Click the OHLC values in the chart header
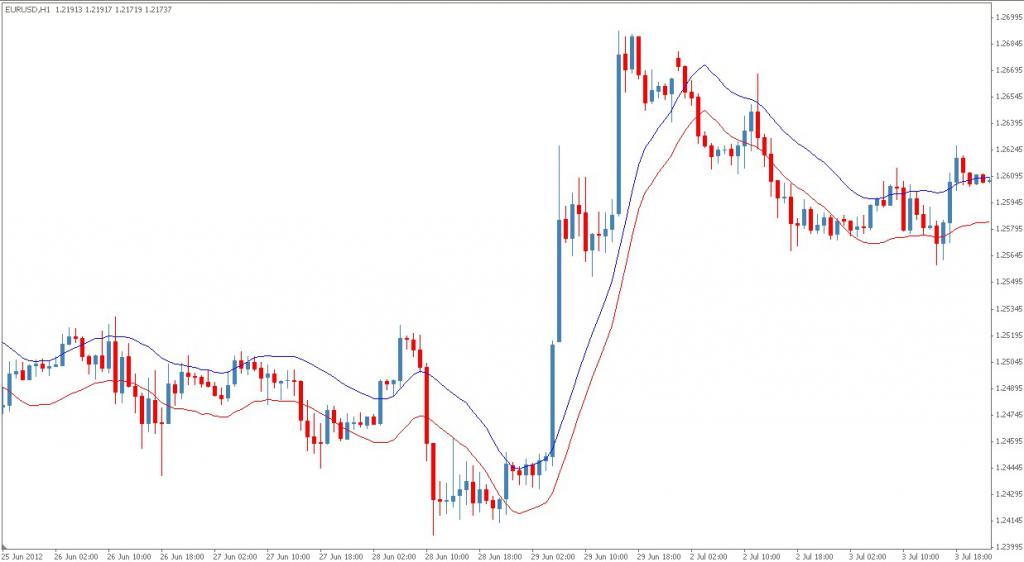 [x=114, y=10]
